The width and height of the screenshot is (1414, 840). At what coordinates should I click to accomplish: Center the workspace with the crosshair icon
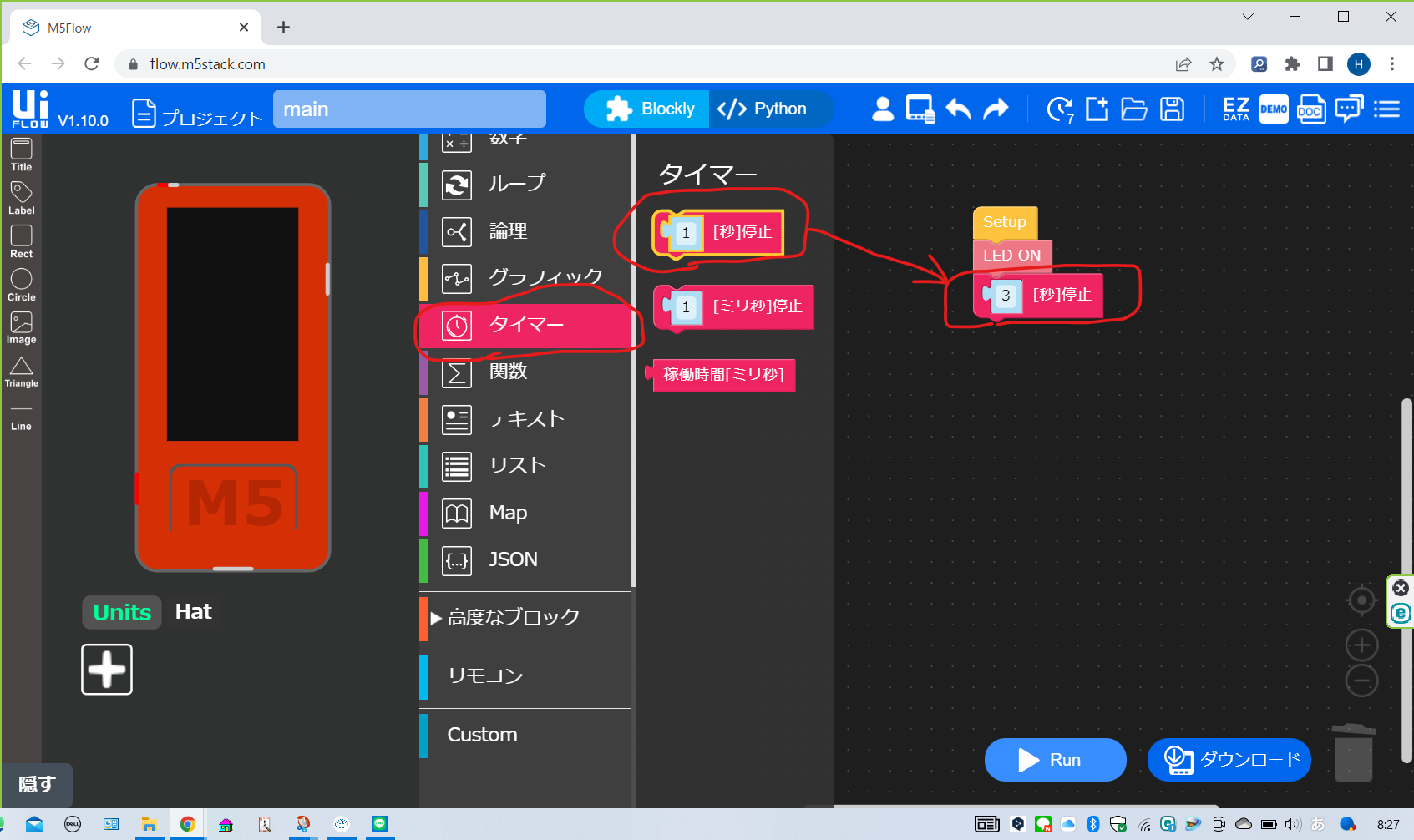(1361, 600)
